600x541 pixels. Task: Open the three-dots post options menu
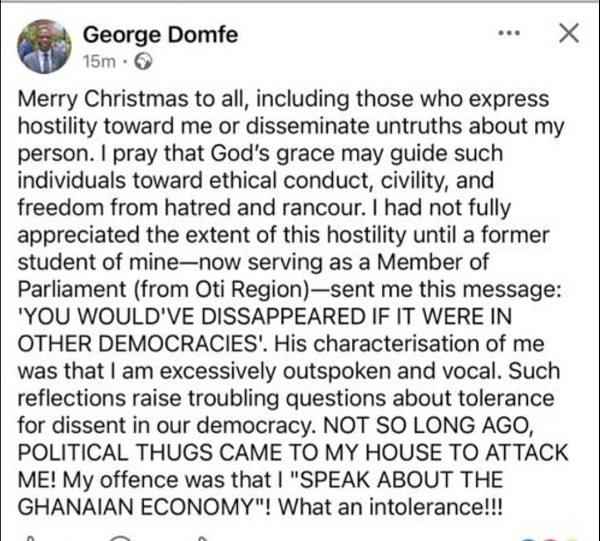click(509, 34)
